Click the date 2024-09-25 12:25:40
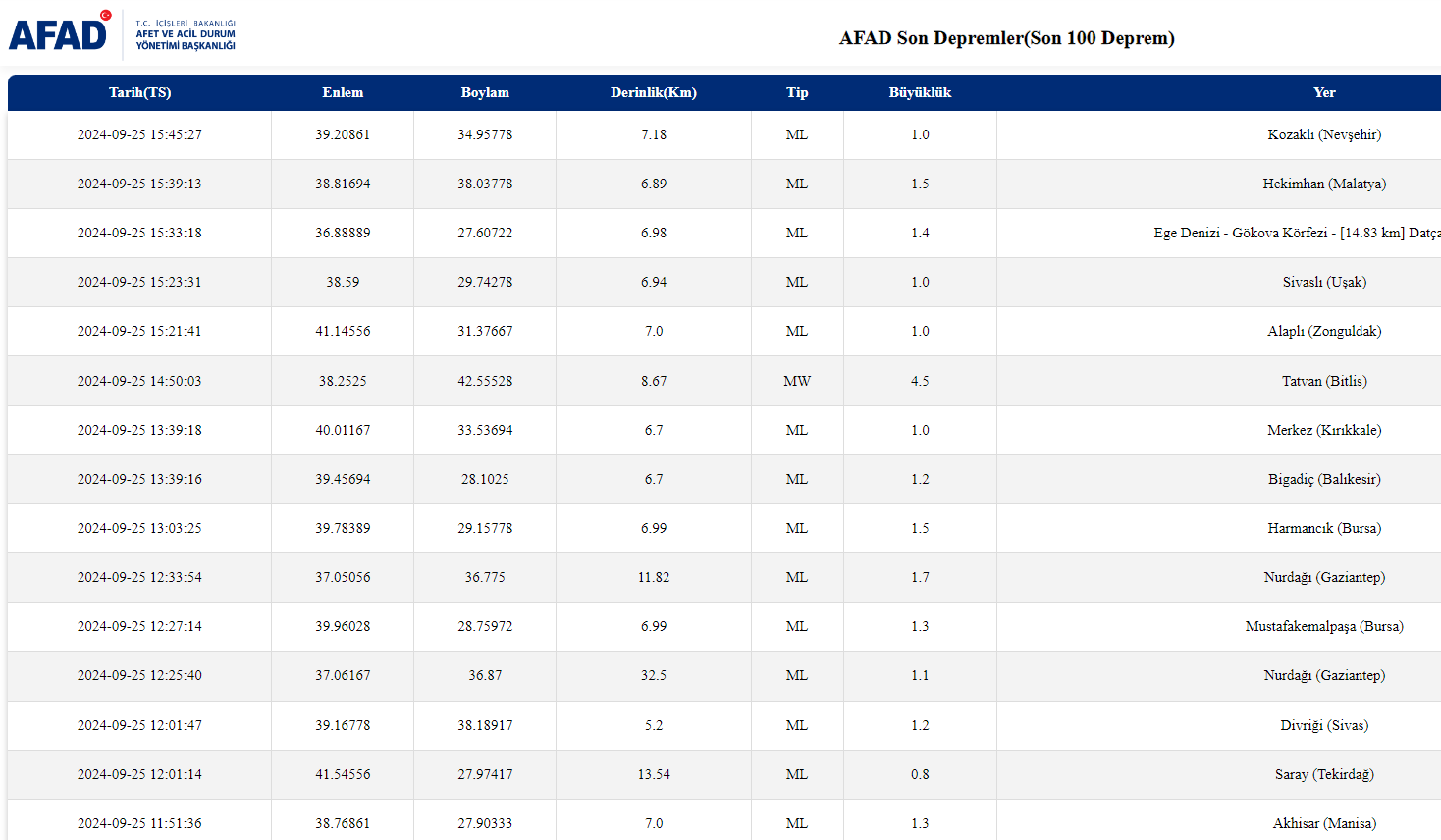Screen dimensions: 1441x840 [x=139, y=675]
